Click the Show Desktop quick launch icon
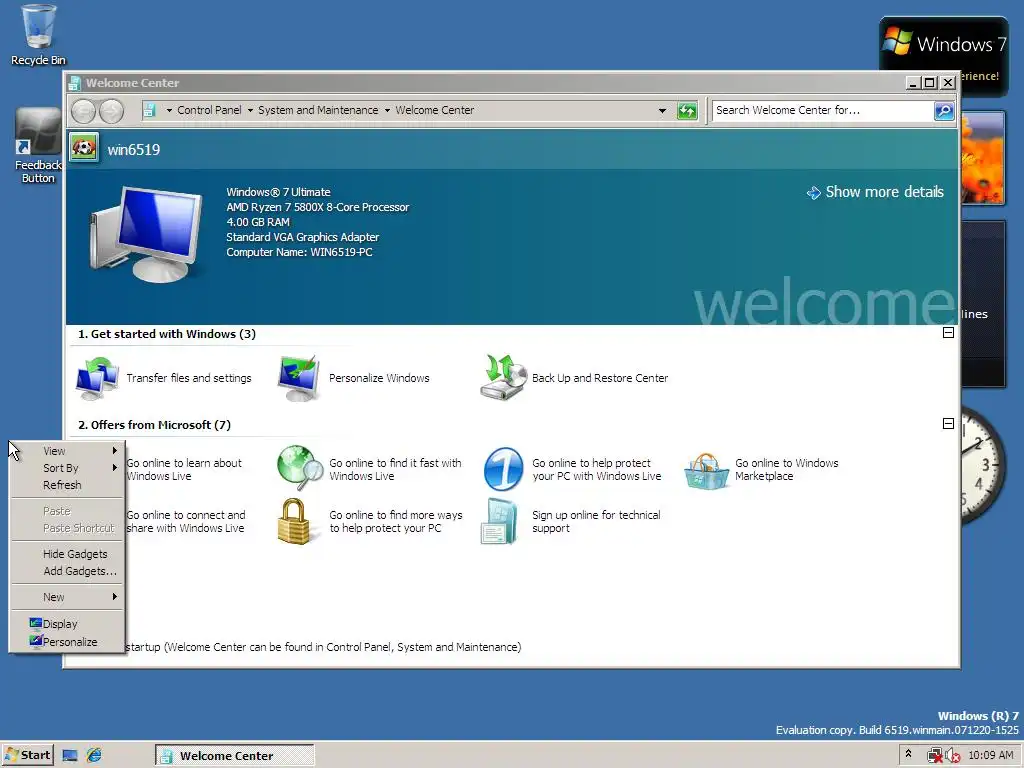Image resolution: width=1024 pixels, height=768 pixels. [x=70, y=756]
